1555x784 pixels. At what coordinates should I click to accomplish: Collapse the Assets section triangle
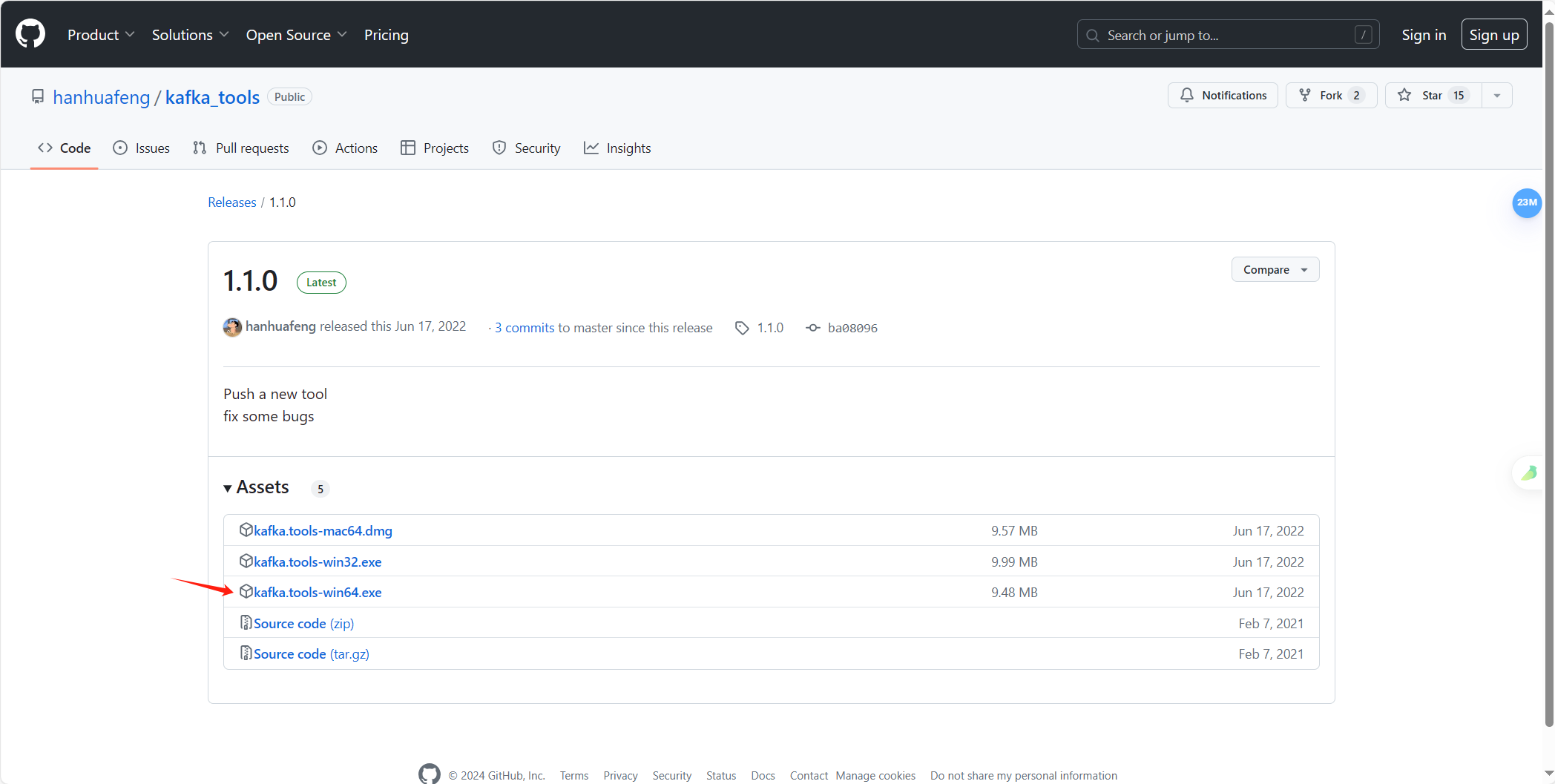pos(228,488)
